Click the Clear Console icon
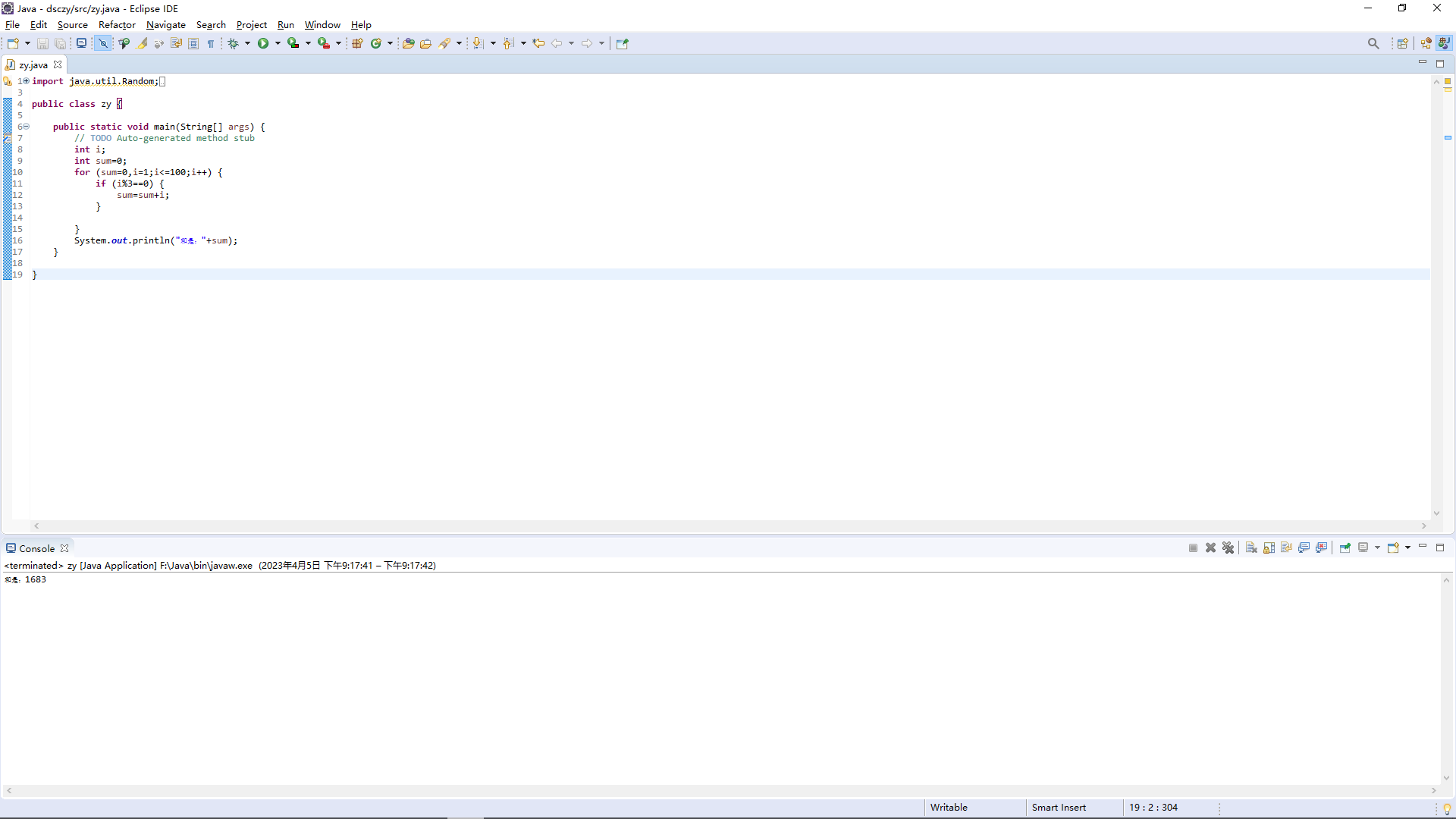 [1251, 548]
